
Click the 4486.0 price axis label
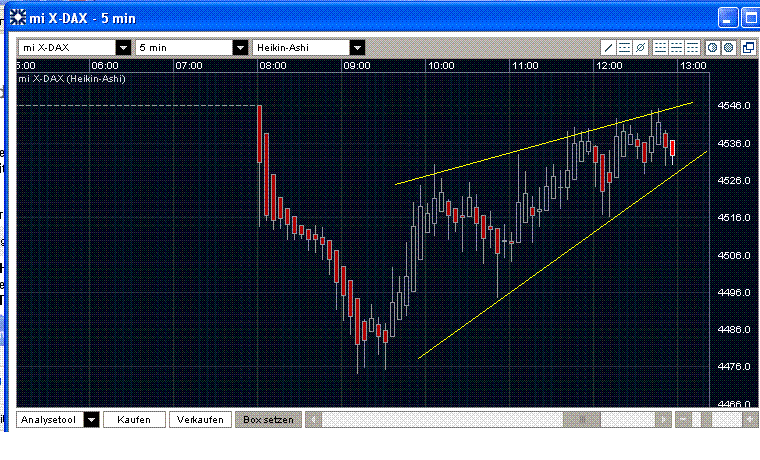point(734,330)
